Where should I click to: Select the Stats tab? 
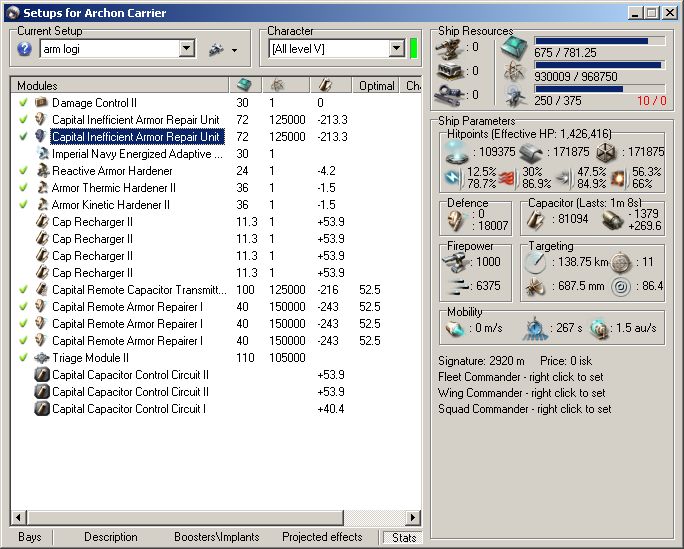tap(404, 538)
